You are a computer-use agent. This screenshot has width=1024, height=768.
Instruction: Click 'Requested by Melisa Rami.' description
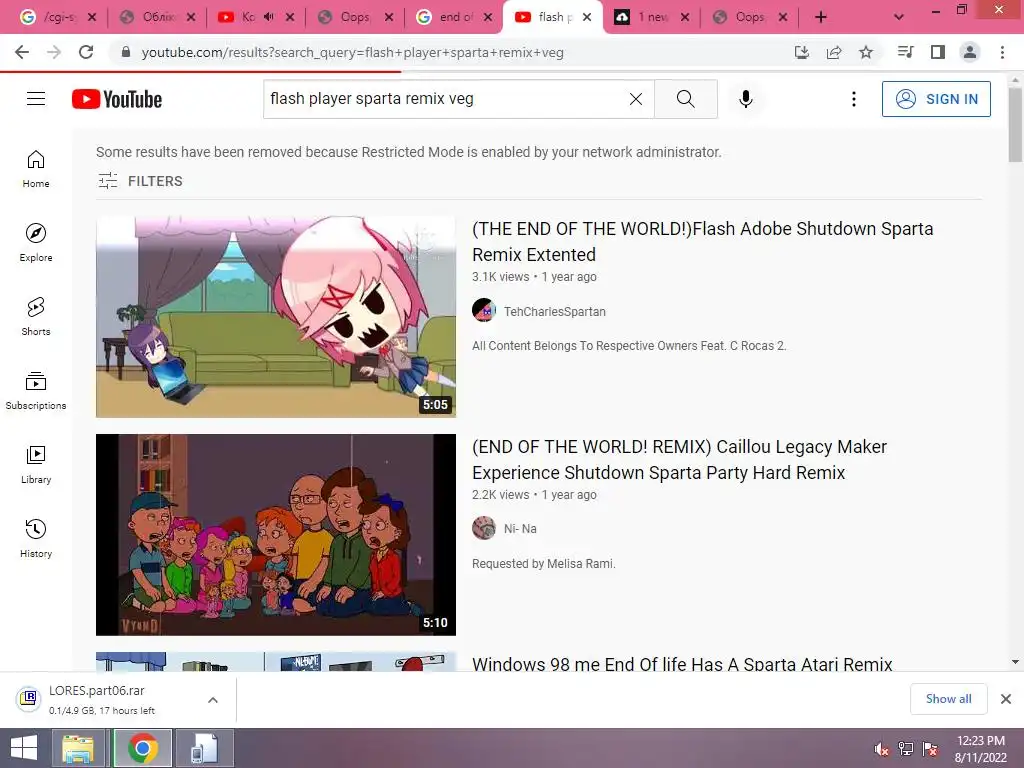tap(543, 563)
